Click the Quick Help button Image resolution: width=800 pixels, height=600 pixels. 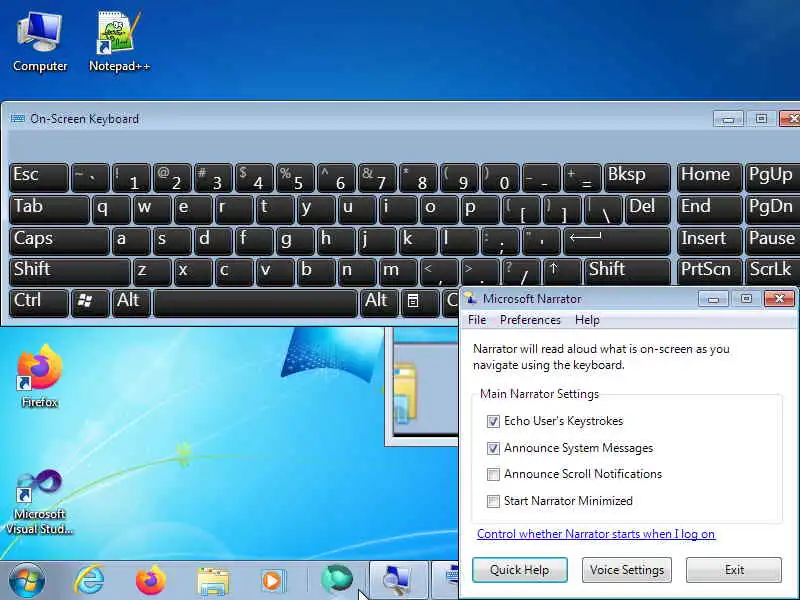point(519,570)
